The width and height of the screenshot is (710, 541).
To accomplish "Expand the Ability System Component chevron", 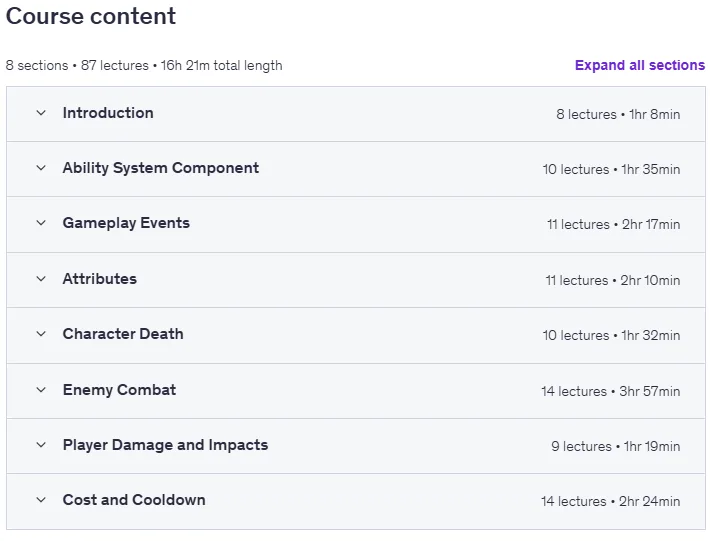I will pos(41,168).
